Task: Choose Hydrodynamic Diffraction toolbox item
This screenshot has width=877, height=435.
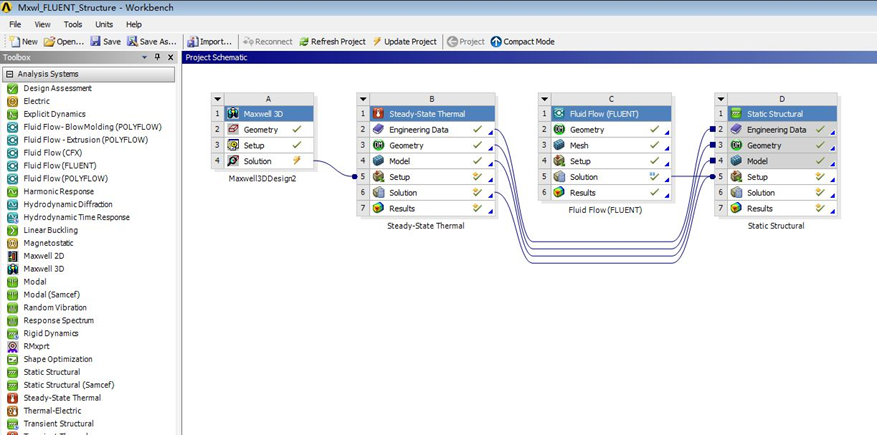Action: (68, 204)
